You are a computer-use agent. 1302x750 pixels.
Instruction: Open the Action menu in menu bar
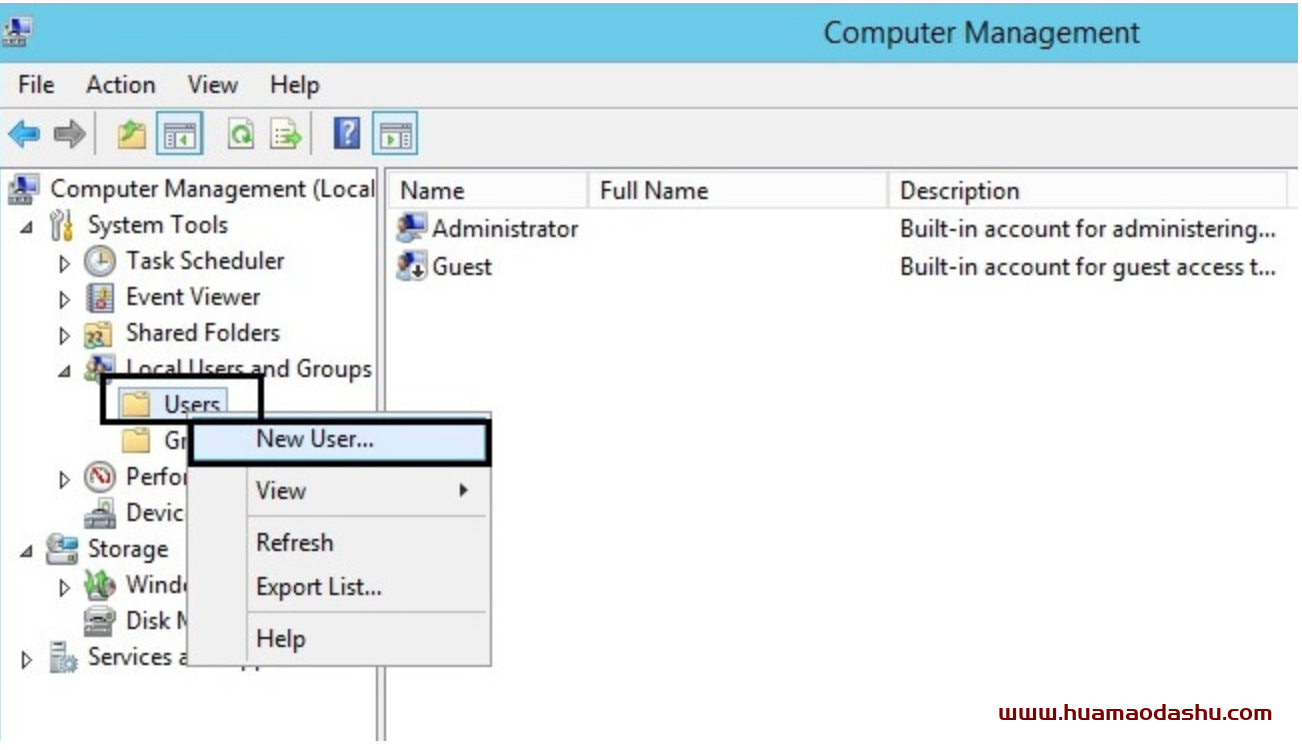pyautogui.click(x=120, y=85)
